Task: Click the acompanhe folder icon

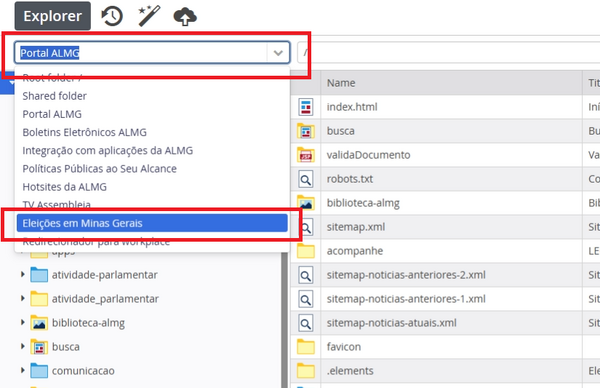Action: 306,251
